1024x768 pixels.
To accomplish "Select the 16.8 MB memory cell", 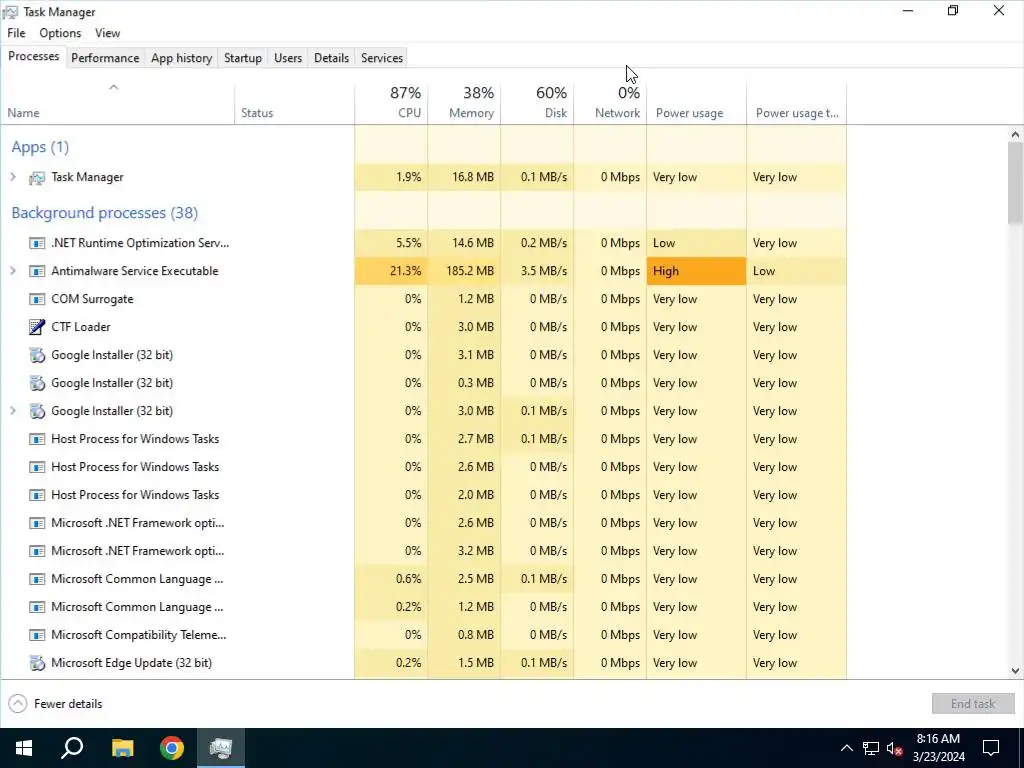I will 464,177.
